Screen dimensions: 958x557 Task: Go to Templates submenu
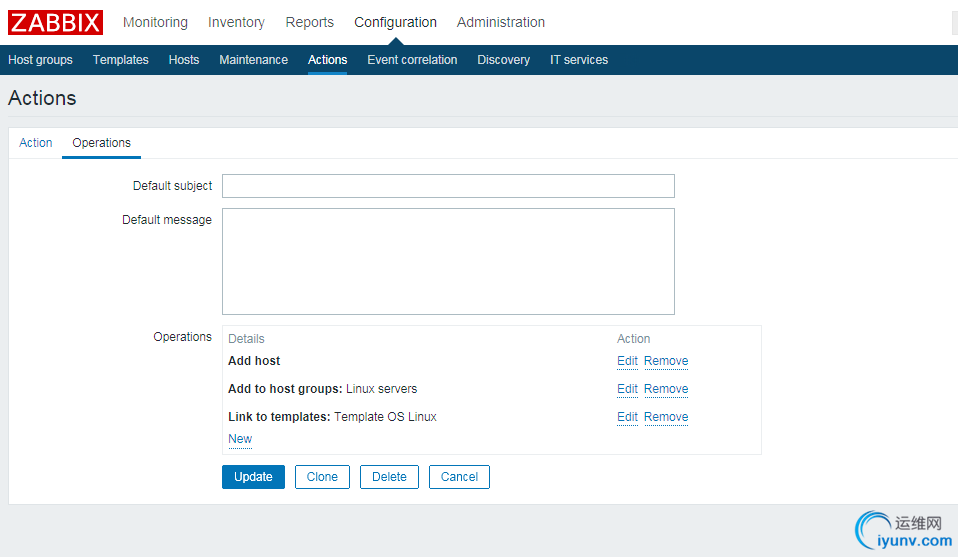(120, 60)
